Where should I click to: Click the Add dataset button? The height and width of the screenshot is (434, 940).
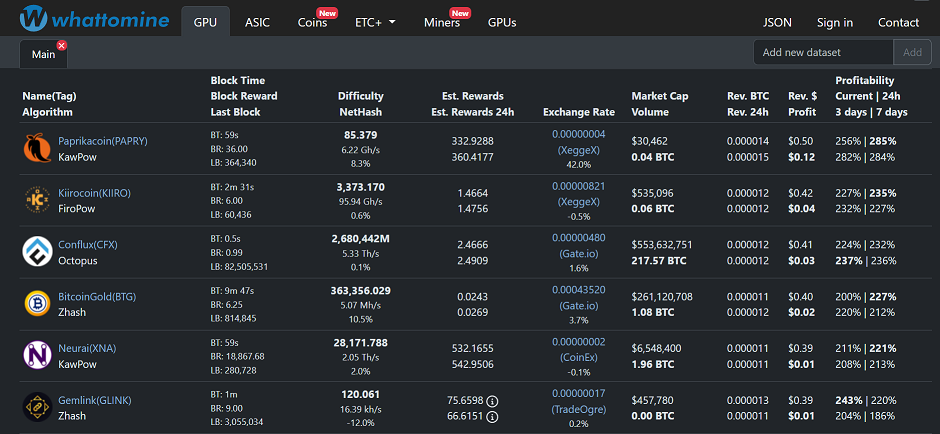[912, 52]
